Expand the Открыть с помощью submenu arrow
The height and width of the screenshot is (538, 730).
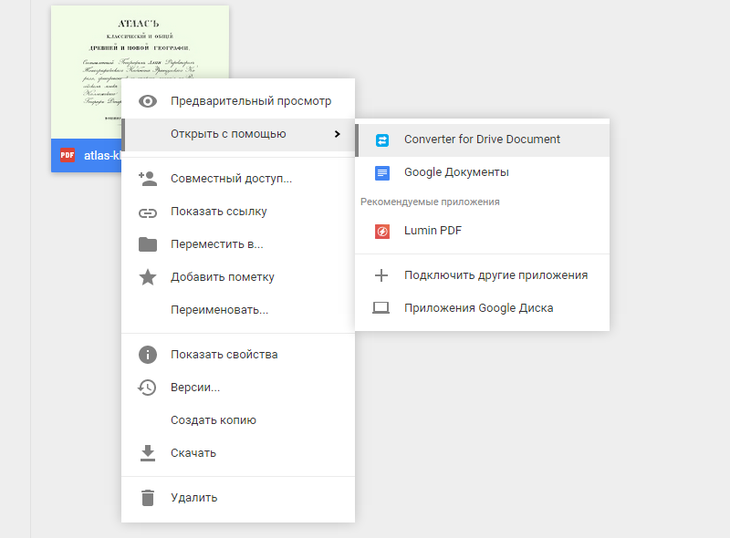click(336, 134)
